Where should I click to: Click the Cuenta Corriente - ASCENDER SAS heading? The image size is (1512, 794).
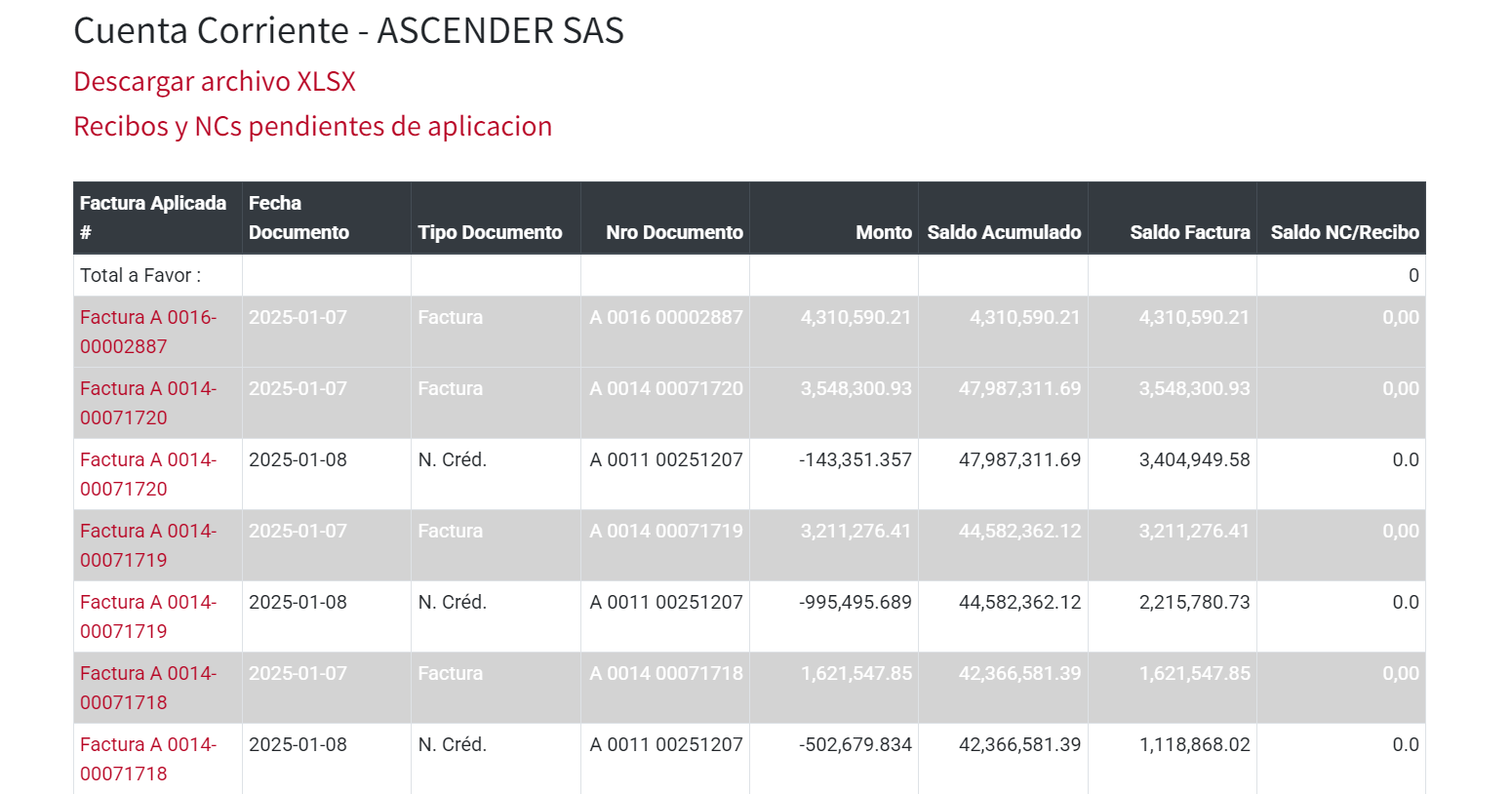click(348, 30)
